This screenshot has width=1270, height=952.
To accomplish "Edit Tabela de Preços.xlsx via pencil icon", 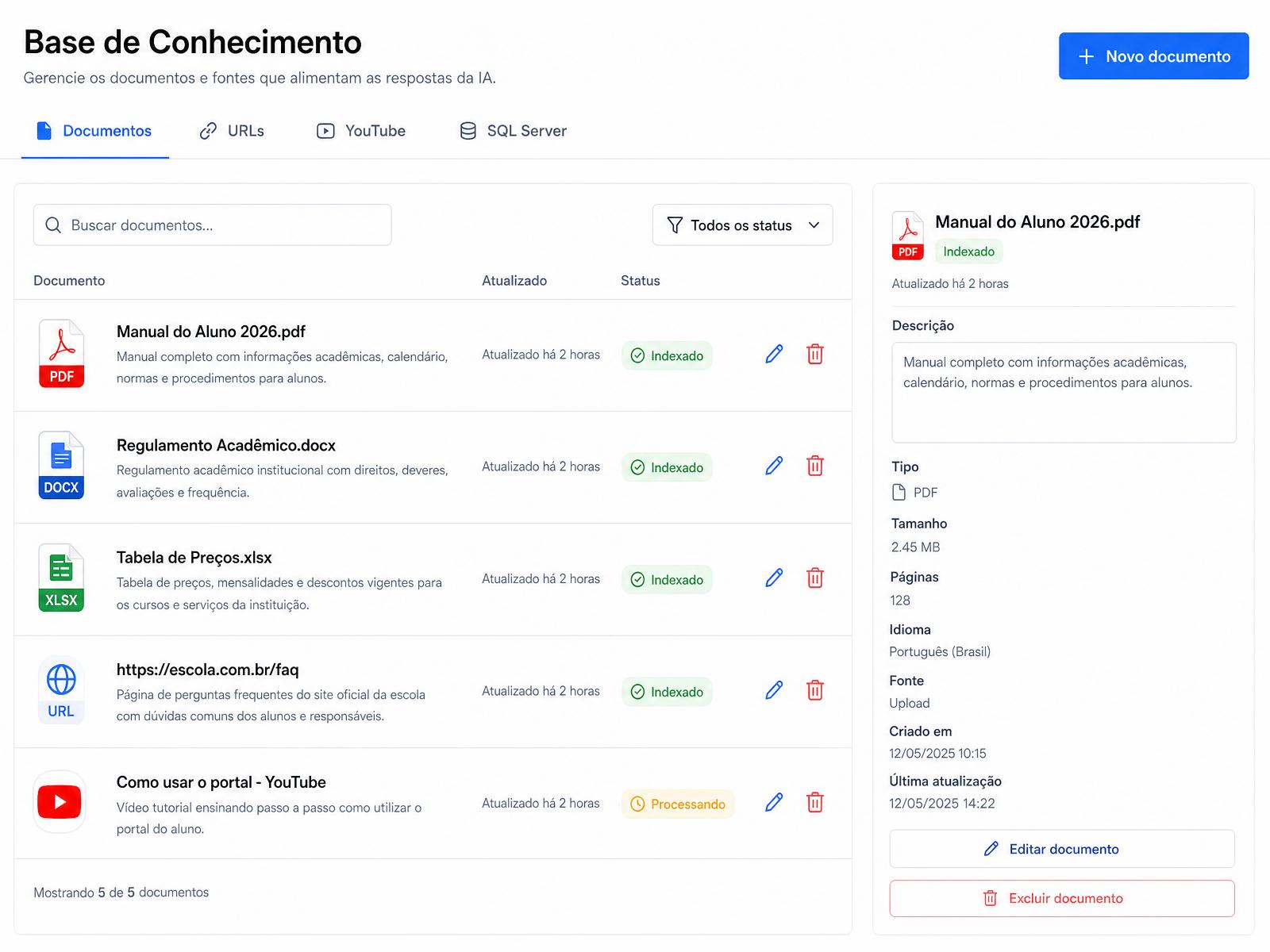I will click(x=774, y=578).
